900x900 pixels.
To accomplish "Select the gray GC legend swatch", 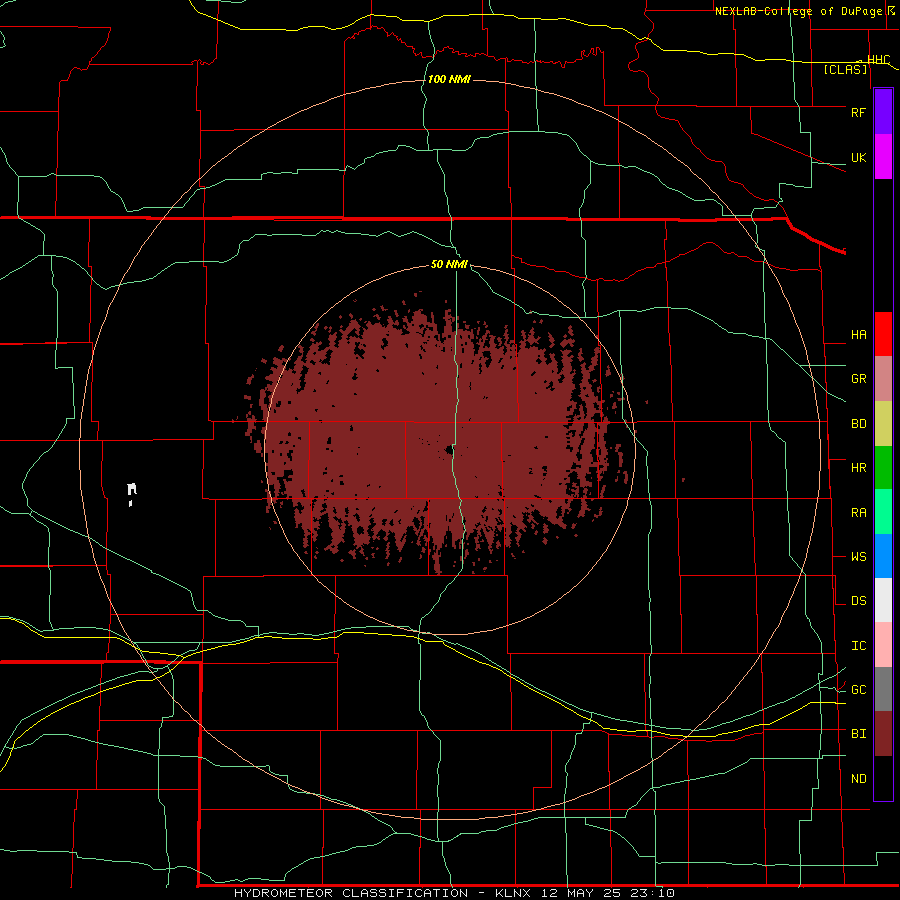I will point(883,689).
